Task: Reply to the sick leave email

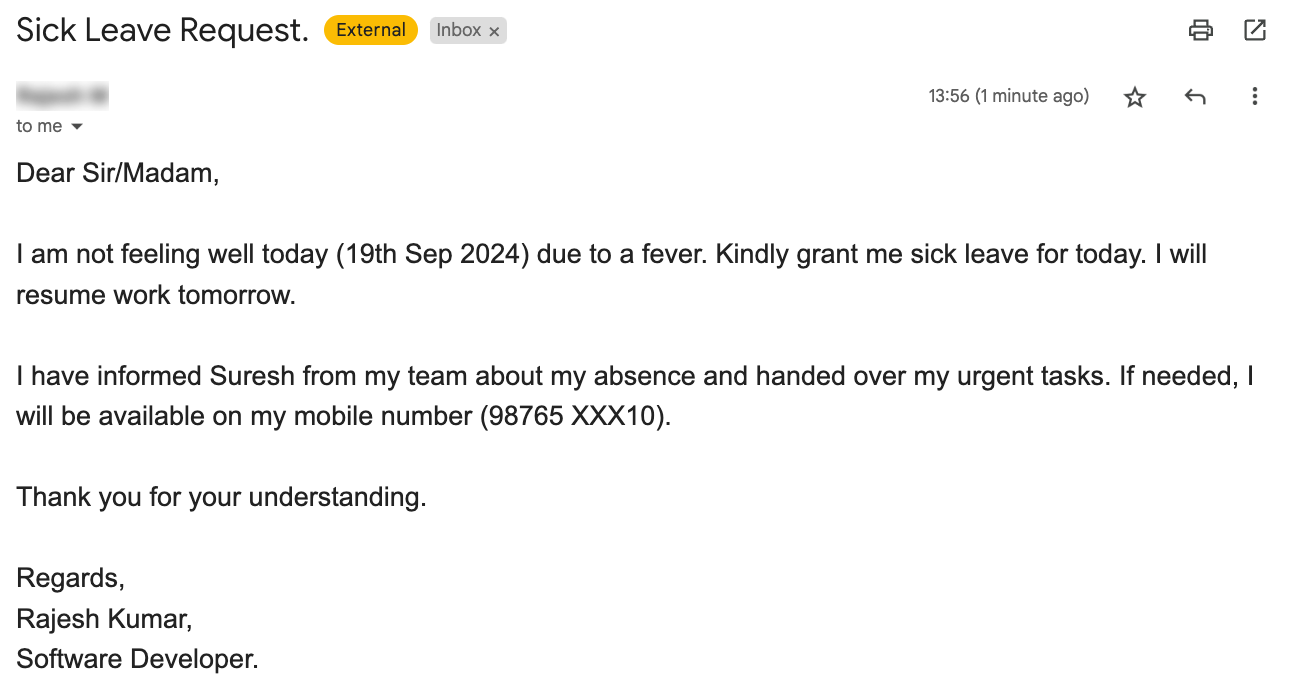Action: coord(1195,96)
